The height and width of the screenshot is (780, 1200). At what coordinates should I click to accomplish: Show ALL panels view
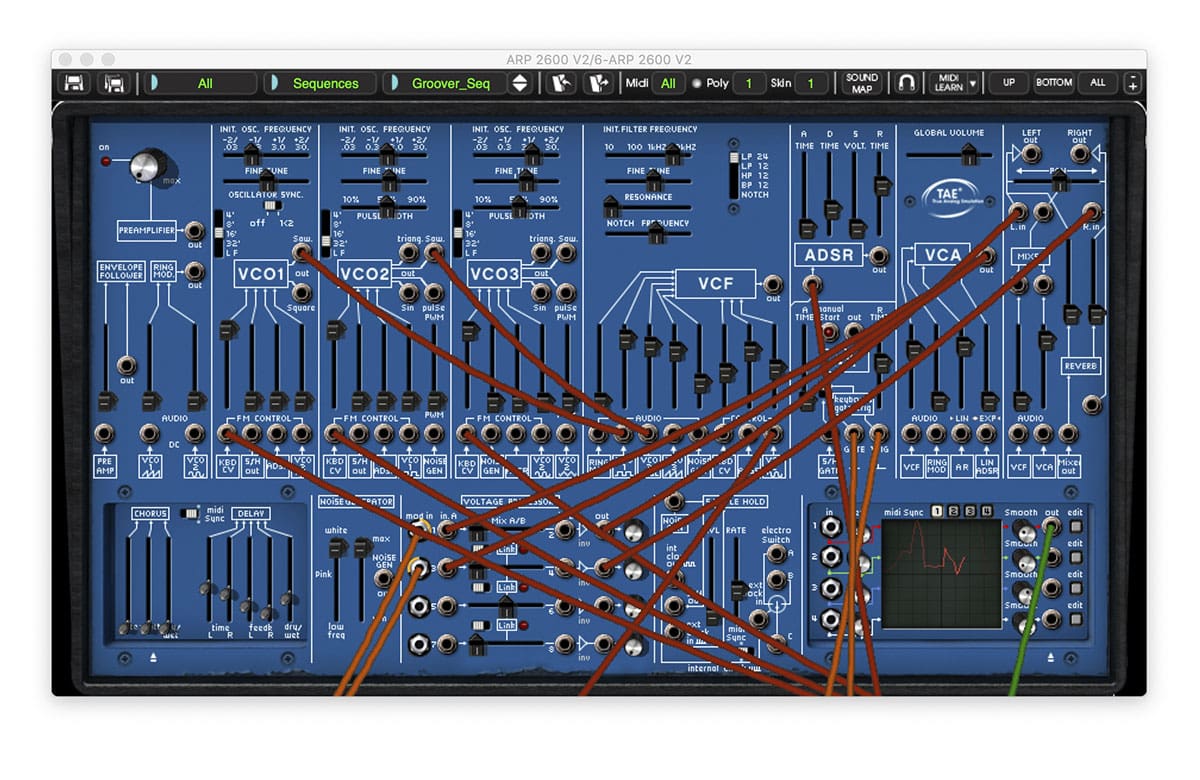[x=1098, y=83]
